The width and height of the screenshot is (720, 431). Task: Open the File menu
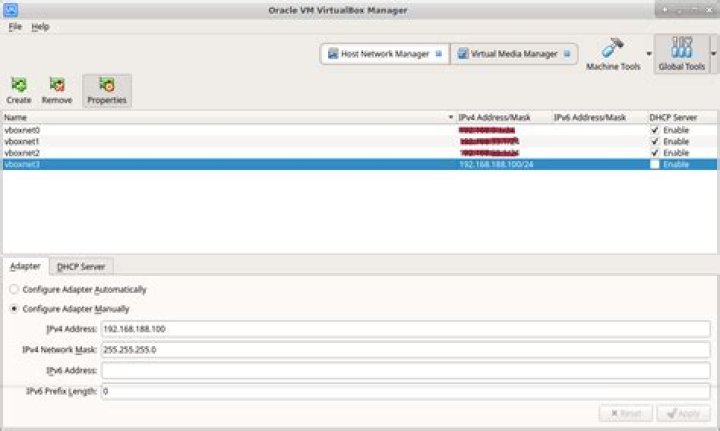tap(15, 27)
